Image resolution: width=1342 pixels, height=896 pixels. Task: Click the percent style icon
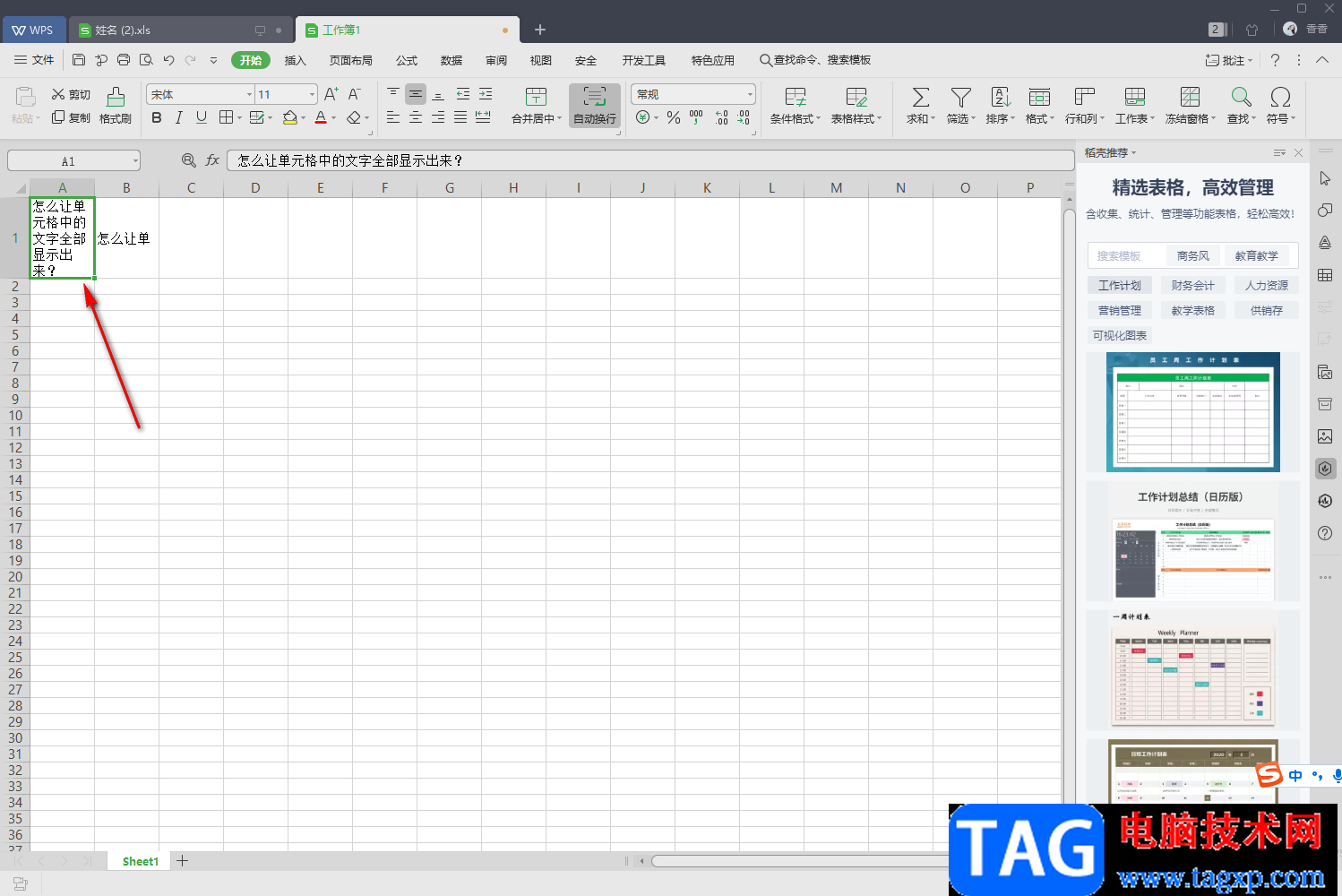[x=674, y=117]
